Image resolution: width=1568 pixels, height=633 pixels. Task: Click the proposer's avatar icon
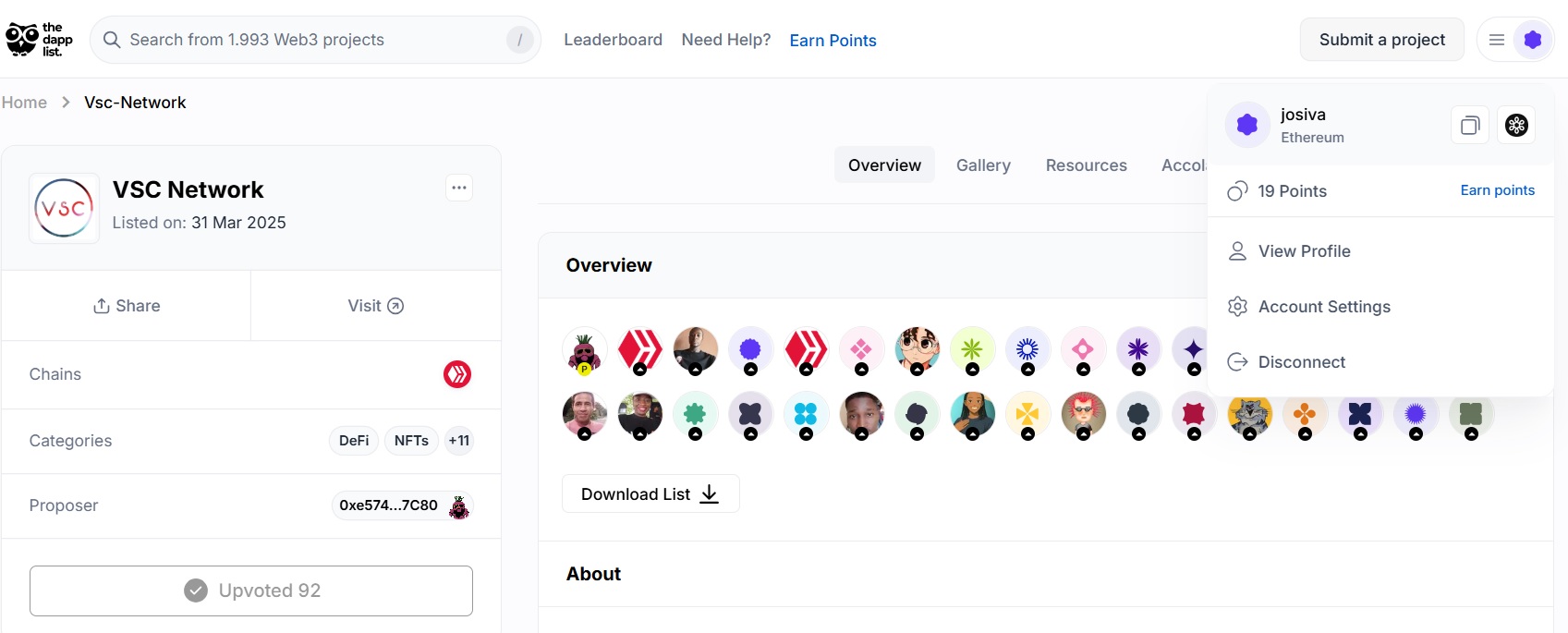pos(458,506)
